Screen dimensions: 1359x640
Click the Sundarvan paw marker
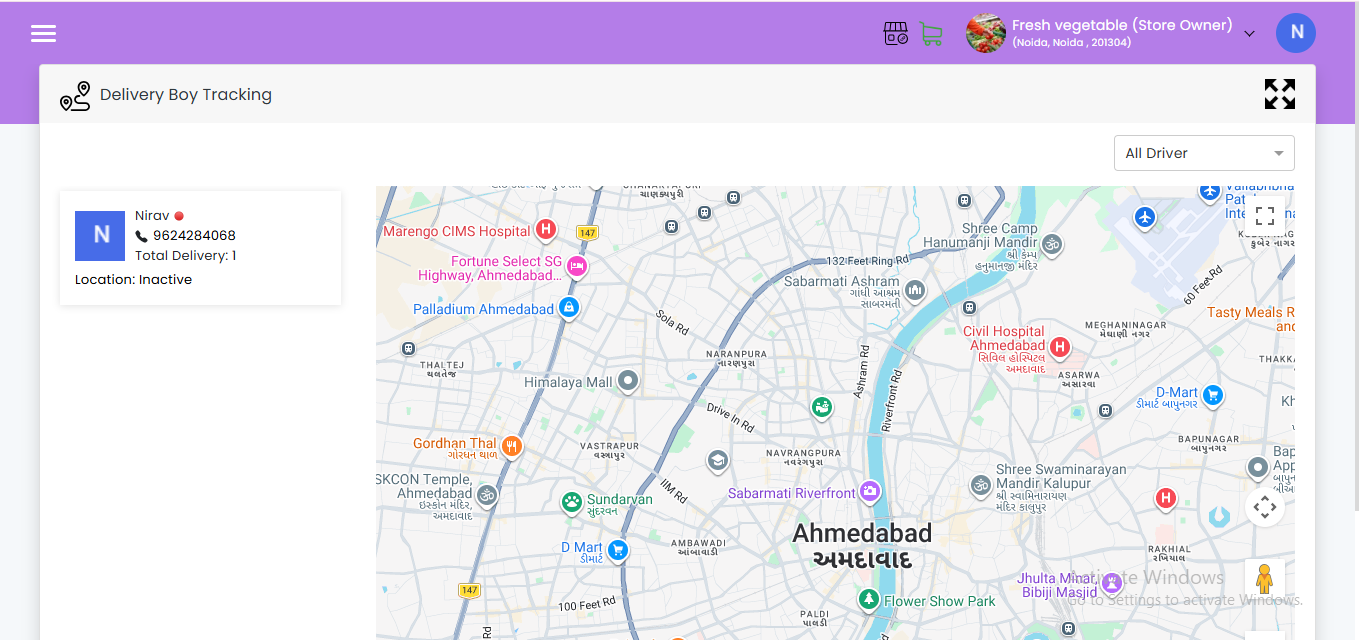click(x=572, y=502)
